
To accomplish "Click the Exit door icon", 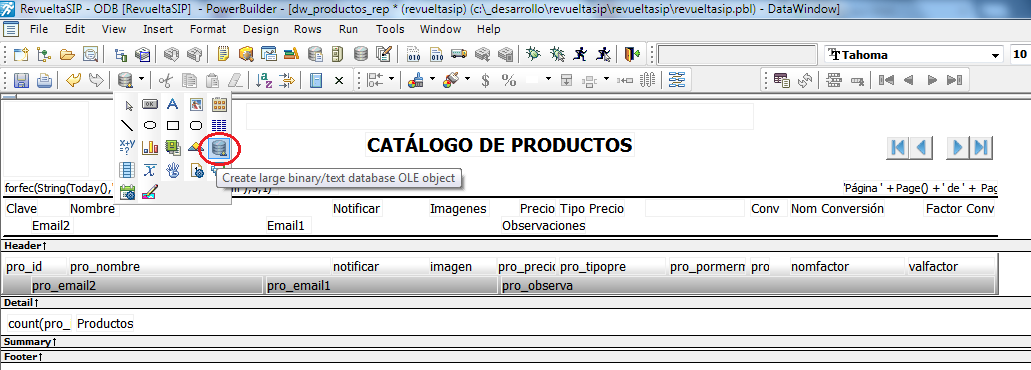I will click(633, 54).
